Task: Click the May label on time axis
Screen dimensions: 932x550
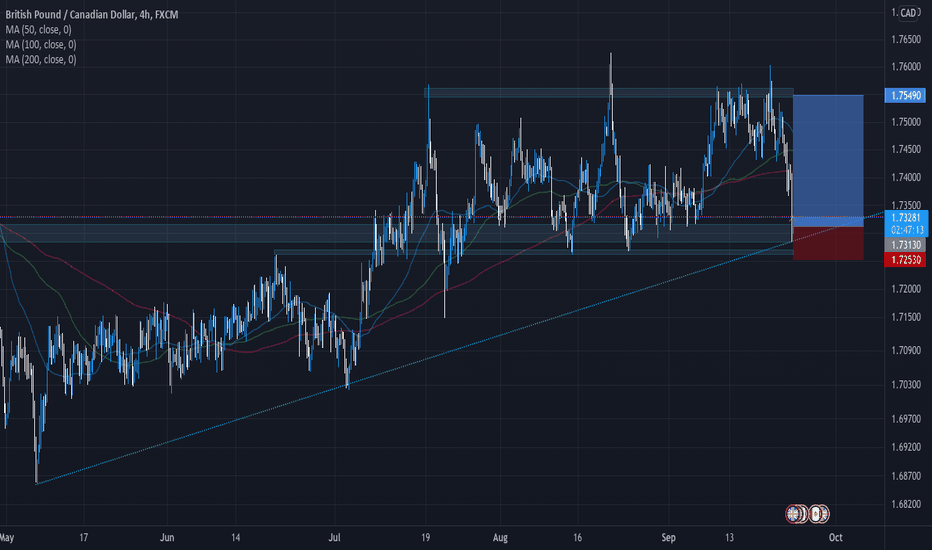Action: coord(7,538)
